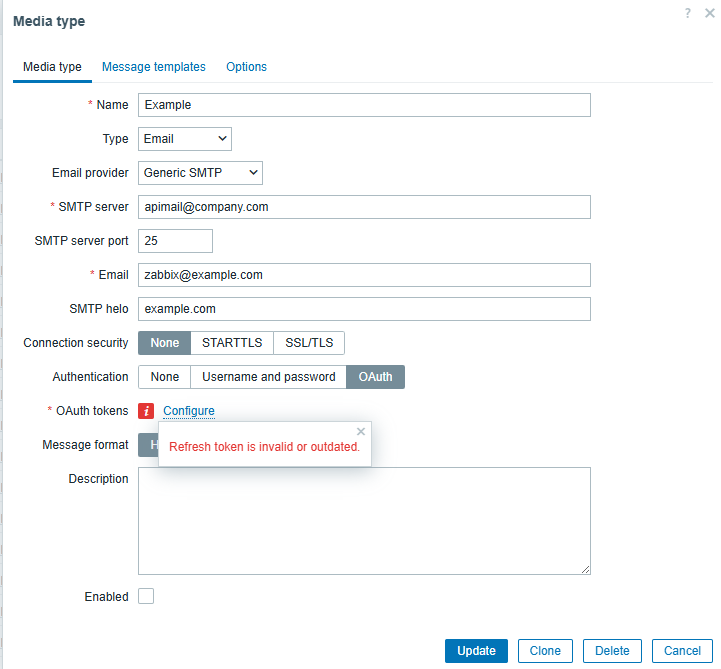
Task: Click the Clone button
Action: click(x=545, y=651)
